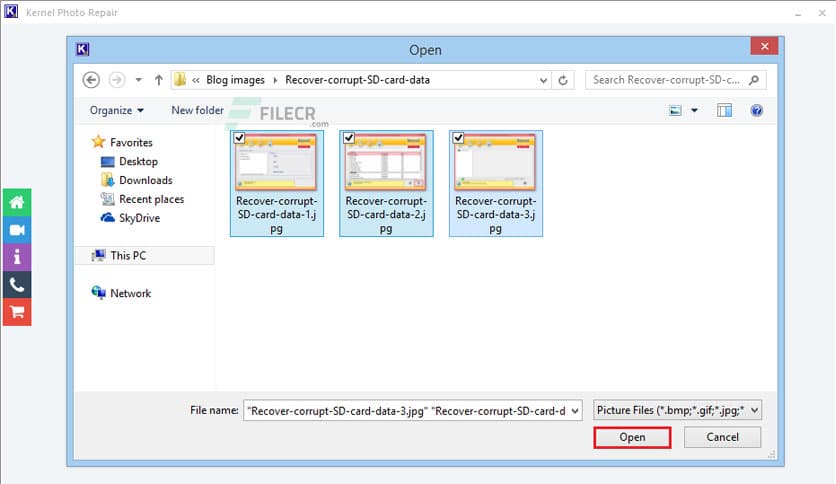Select Favorites in navigation pane
Image resolution: width=836 pixels, height=484 pixels.
tap(131, 142)
